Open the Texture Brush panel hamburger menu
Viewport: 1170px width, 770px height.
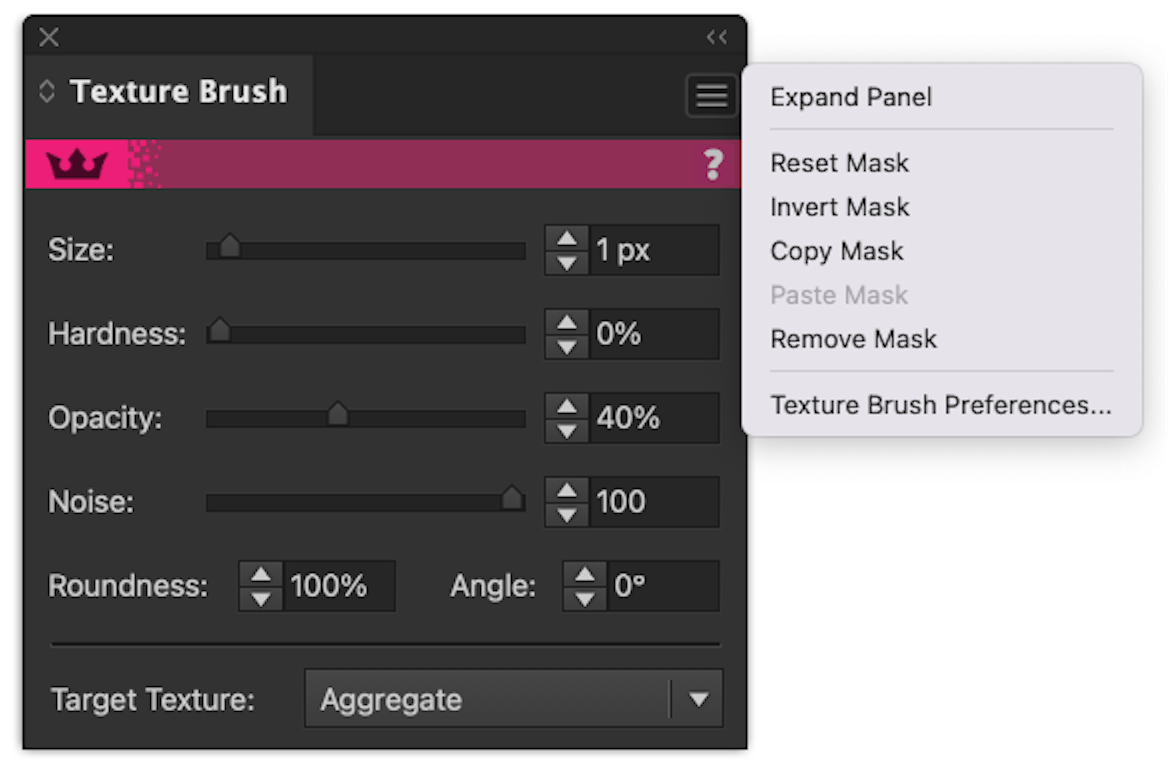pos(711,95)
